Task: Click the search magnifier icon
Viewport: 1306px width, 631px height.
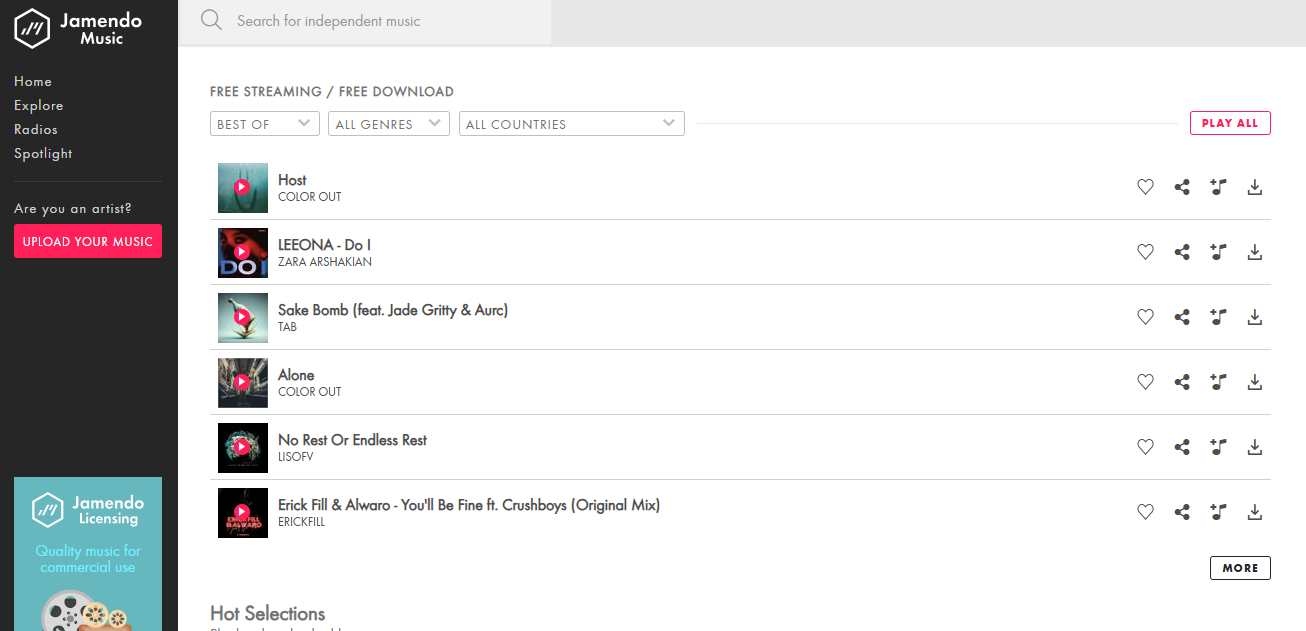Action: pos(211,20)
